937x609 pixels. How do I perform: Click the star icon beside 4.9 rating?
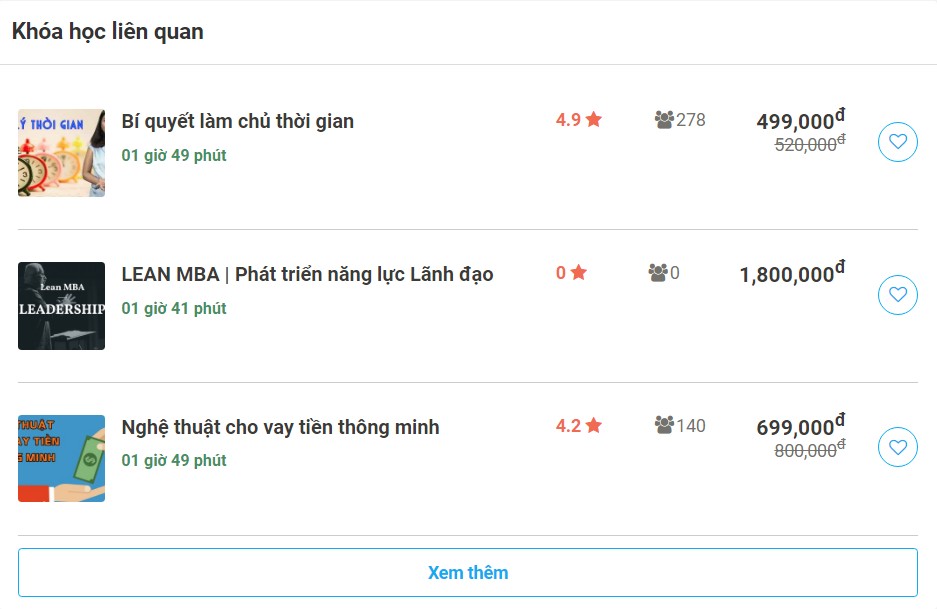tap(594, 120)
